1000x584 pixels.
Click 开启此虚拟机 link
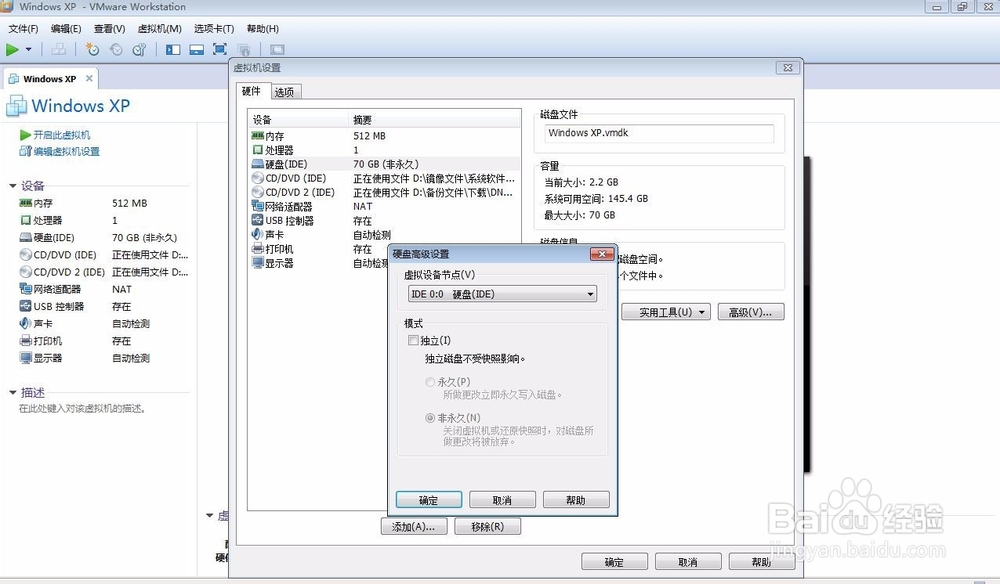click(62, 135)
